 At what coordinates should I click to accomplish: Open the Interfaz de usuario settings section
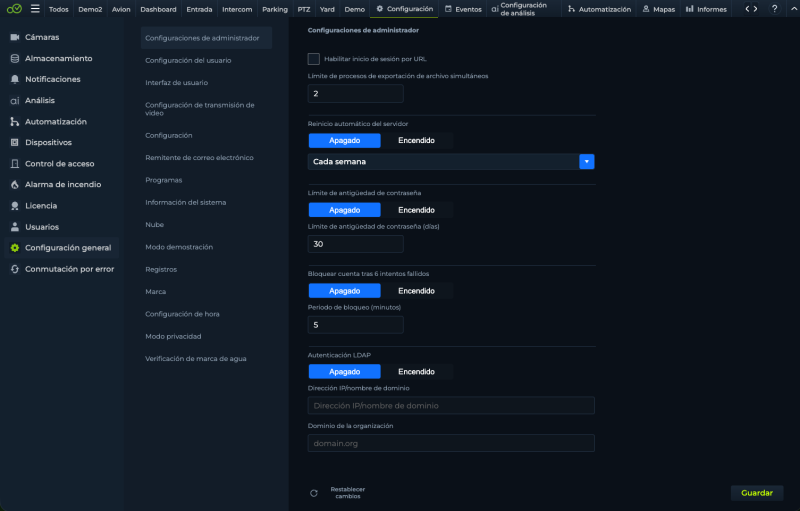pos(177,83)
